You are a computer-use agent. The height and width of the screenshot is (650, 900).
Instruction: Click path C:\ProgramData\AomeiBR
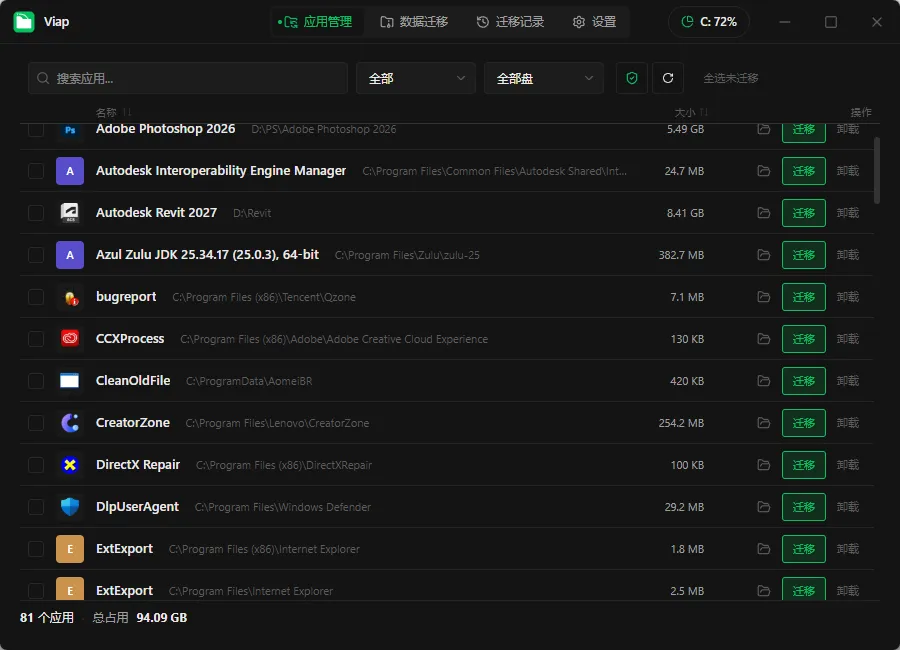coord(249,381)
